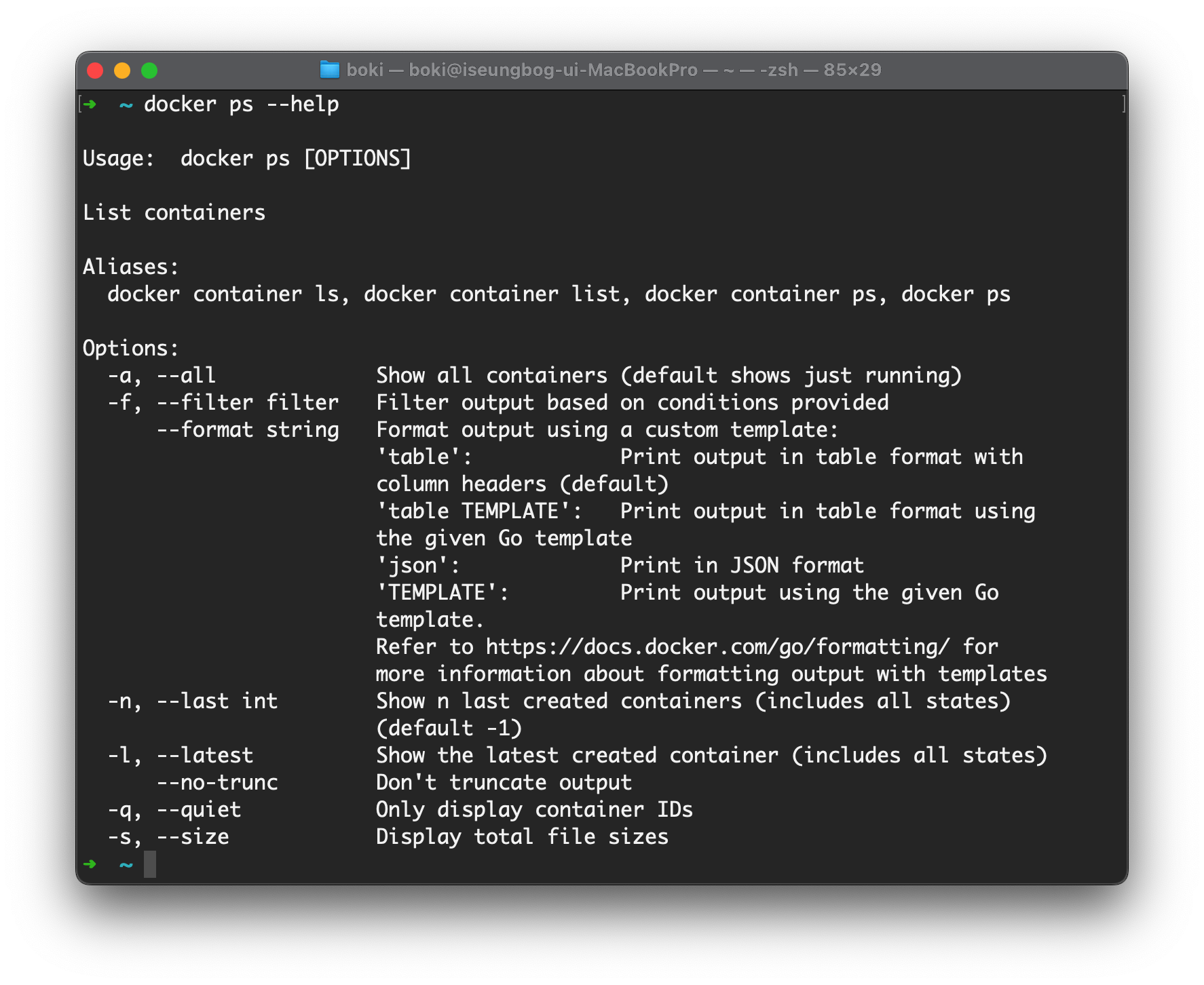The image size is (1204, 985).
Task: Click the cursor block at bottom prompt
Action: (150, 864)
